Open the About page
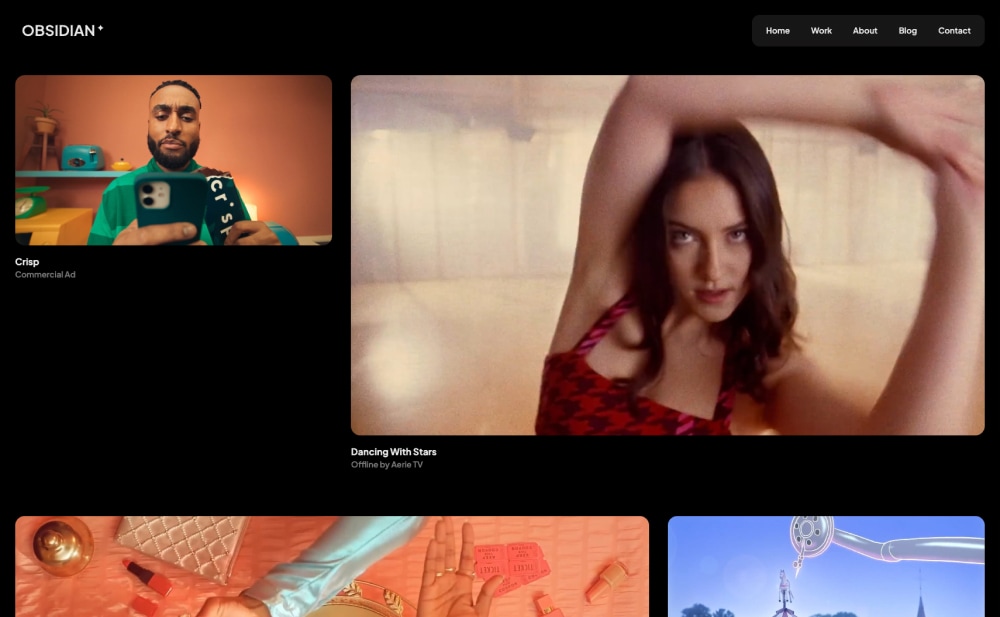This screenshot has width=1000, height=617. click(x=865, y=31)
